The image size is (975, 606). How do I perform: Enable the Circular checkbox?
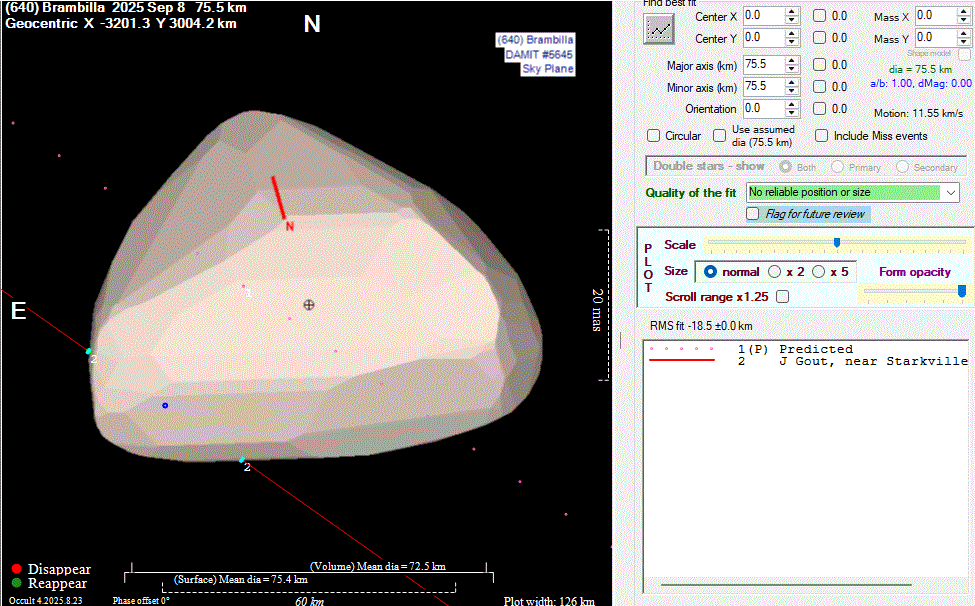[x=654, y=136]
